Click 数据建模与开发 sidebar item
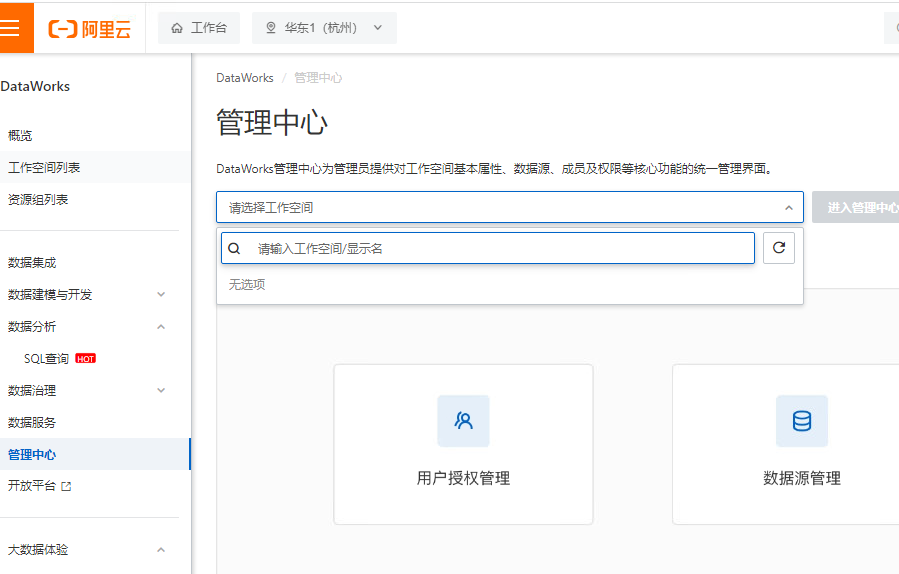This screenshot has height=574, width=899. coord(50,295)
